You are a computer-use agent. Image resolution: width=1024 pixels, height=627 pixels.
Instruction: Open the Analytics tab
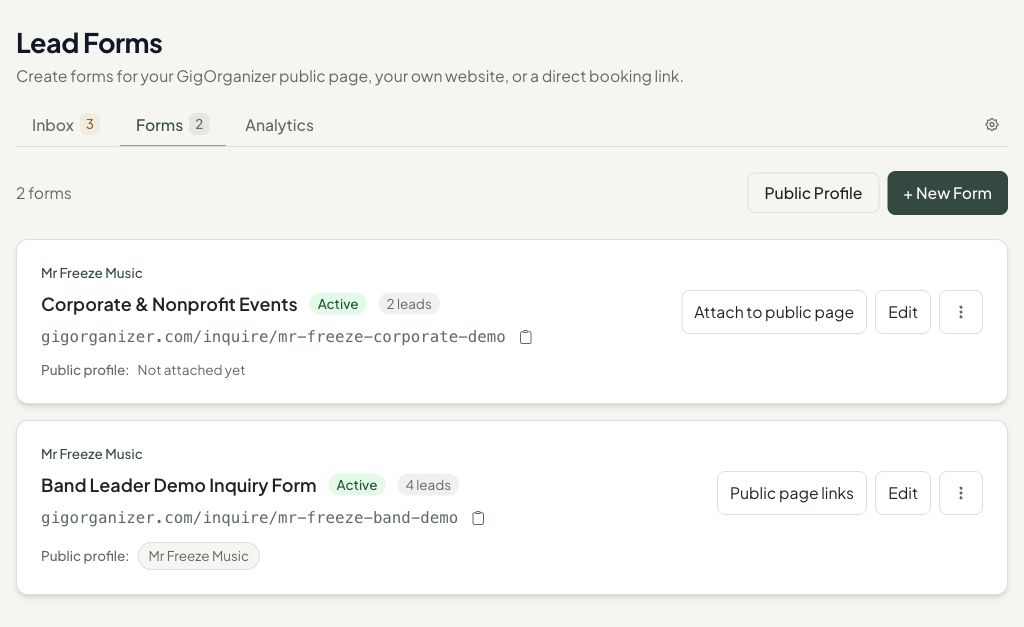tap(280, 125)
